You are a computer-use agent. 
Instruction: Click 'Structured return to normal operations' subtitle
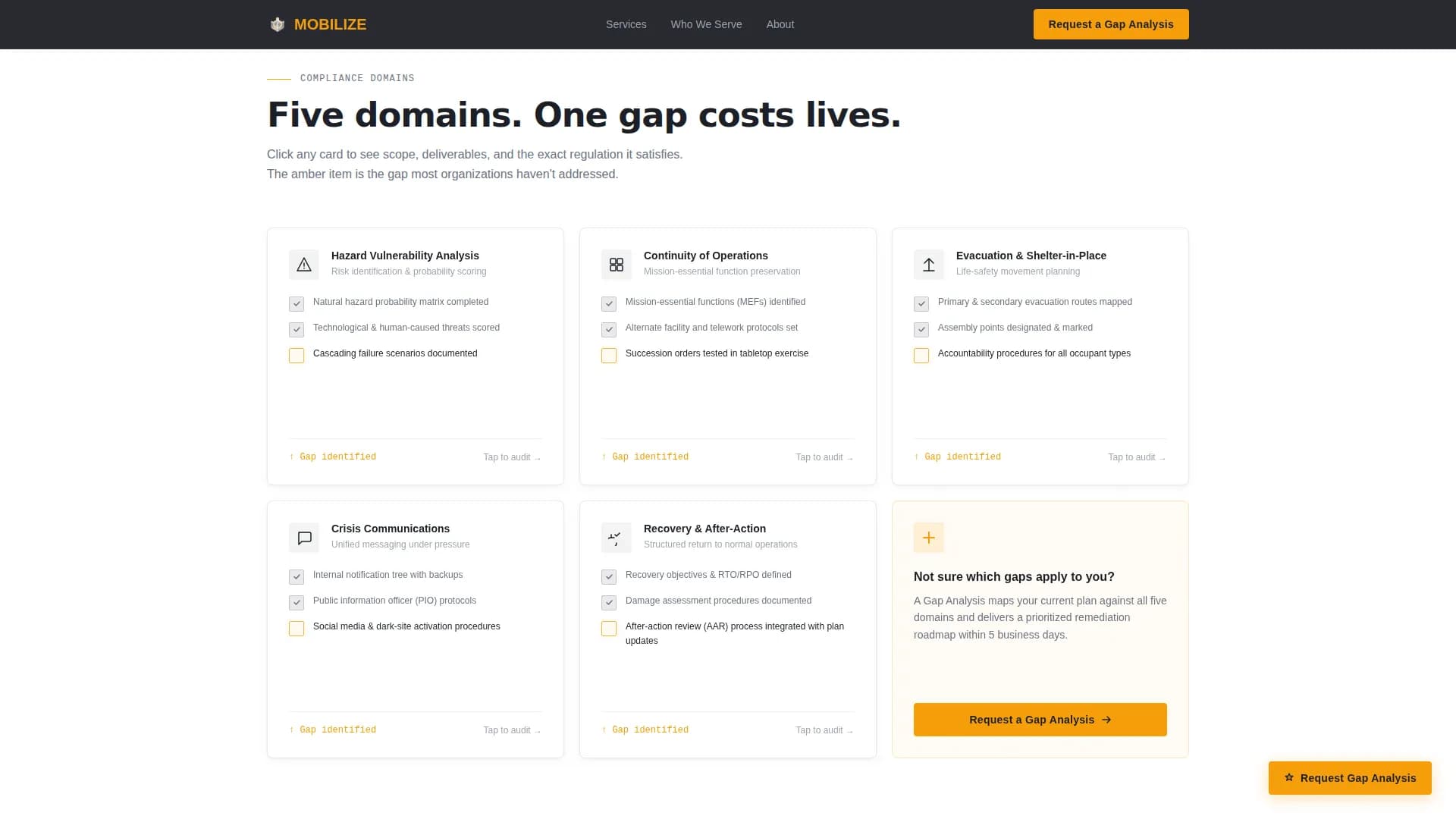[x=720, y=544]
